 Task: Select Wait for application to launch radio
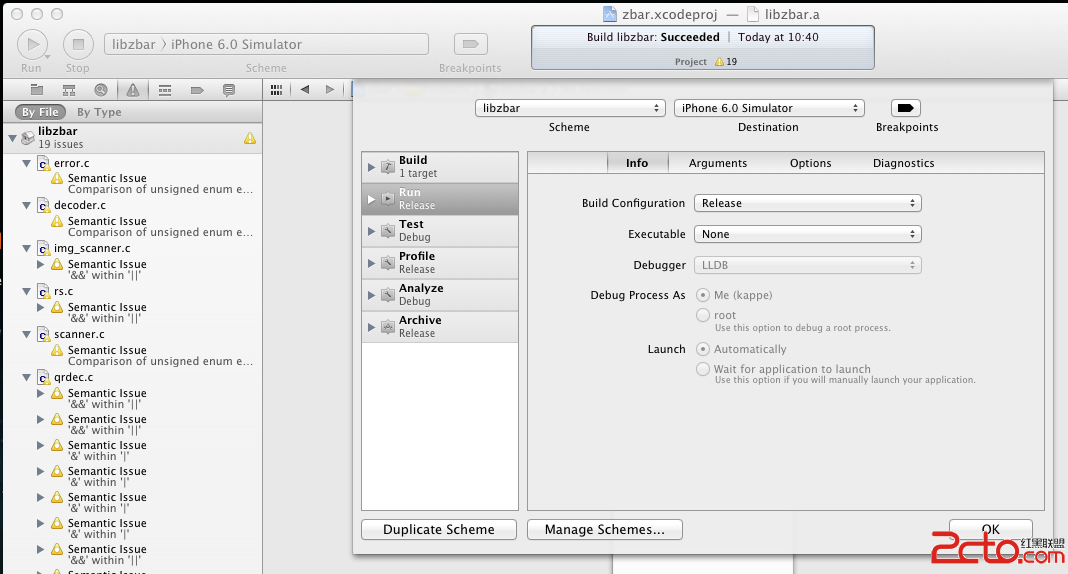702,368
